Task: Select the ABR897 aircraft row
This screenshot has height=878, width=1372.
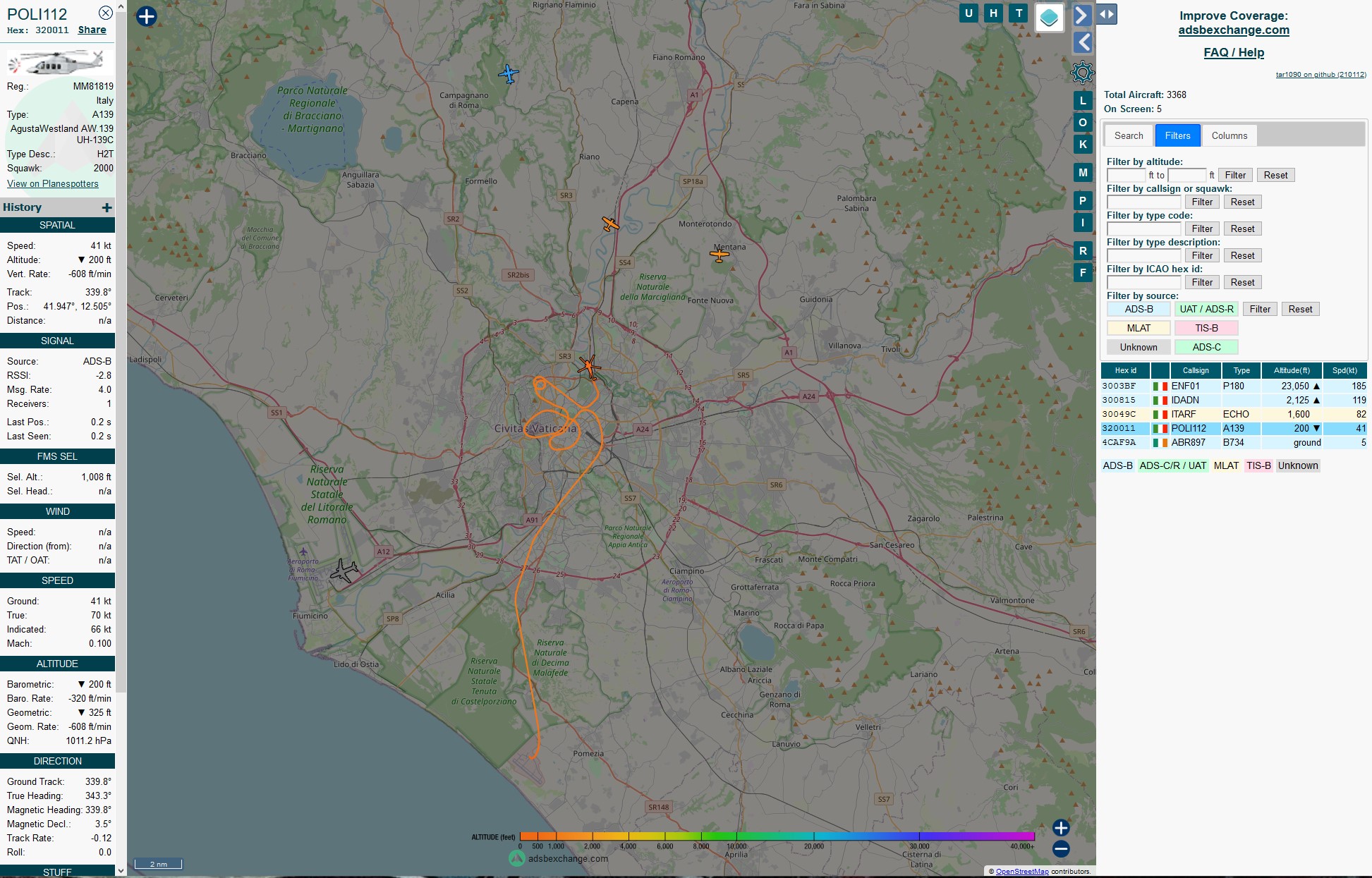Action: 1234,442
